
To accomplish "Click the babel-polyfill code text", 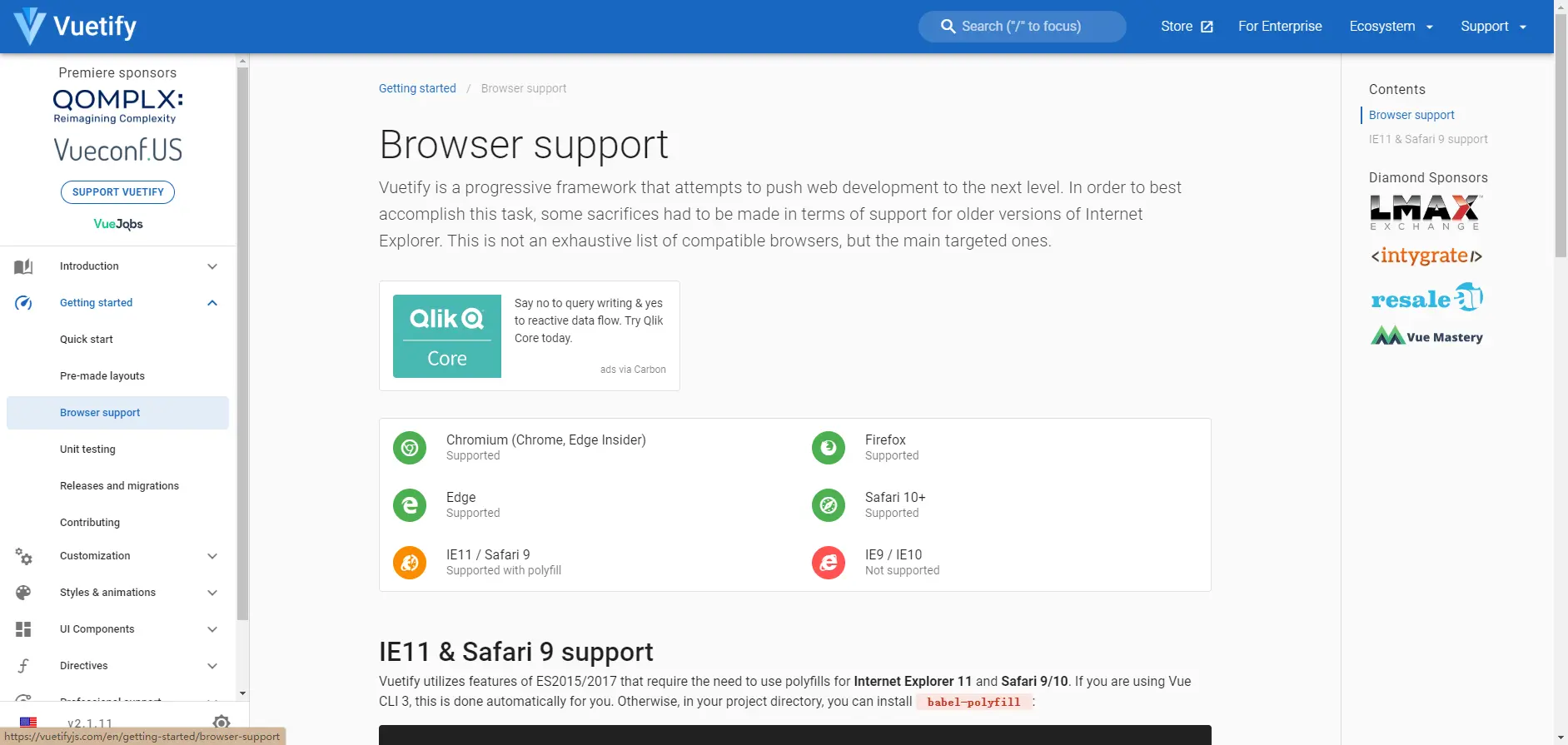I will coord(973,702).
